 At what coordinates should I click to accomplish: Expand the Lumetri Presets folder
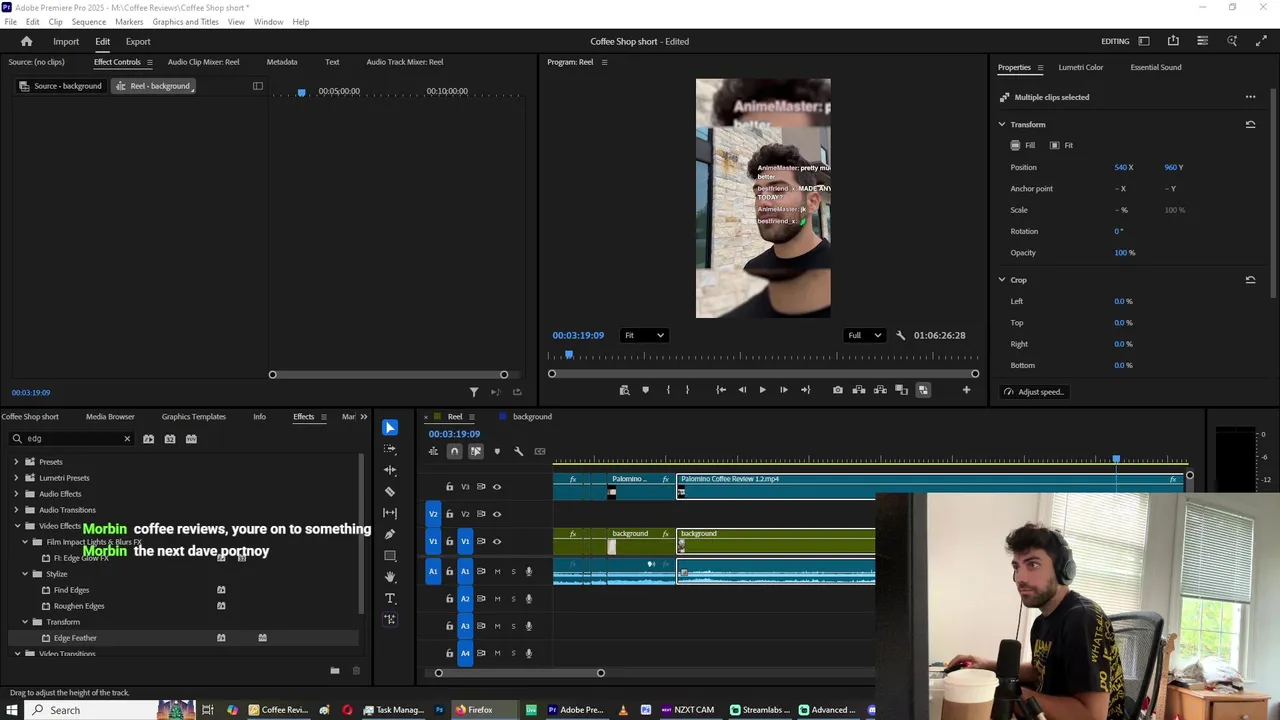click(16, 478)
